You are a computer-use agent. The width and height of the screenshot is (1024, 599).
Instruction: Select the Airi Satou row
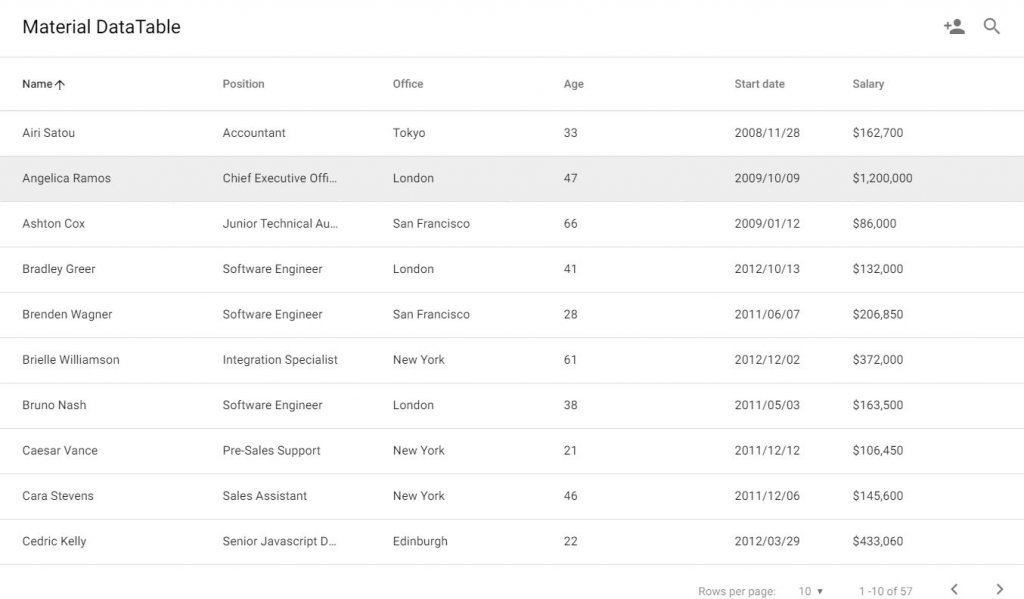(512, 133)
